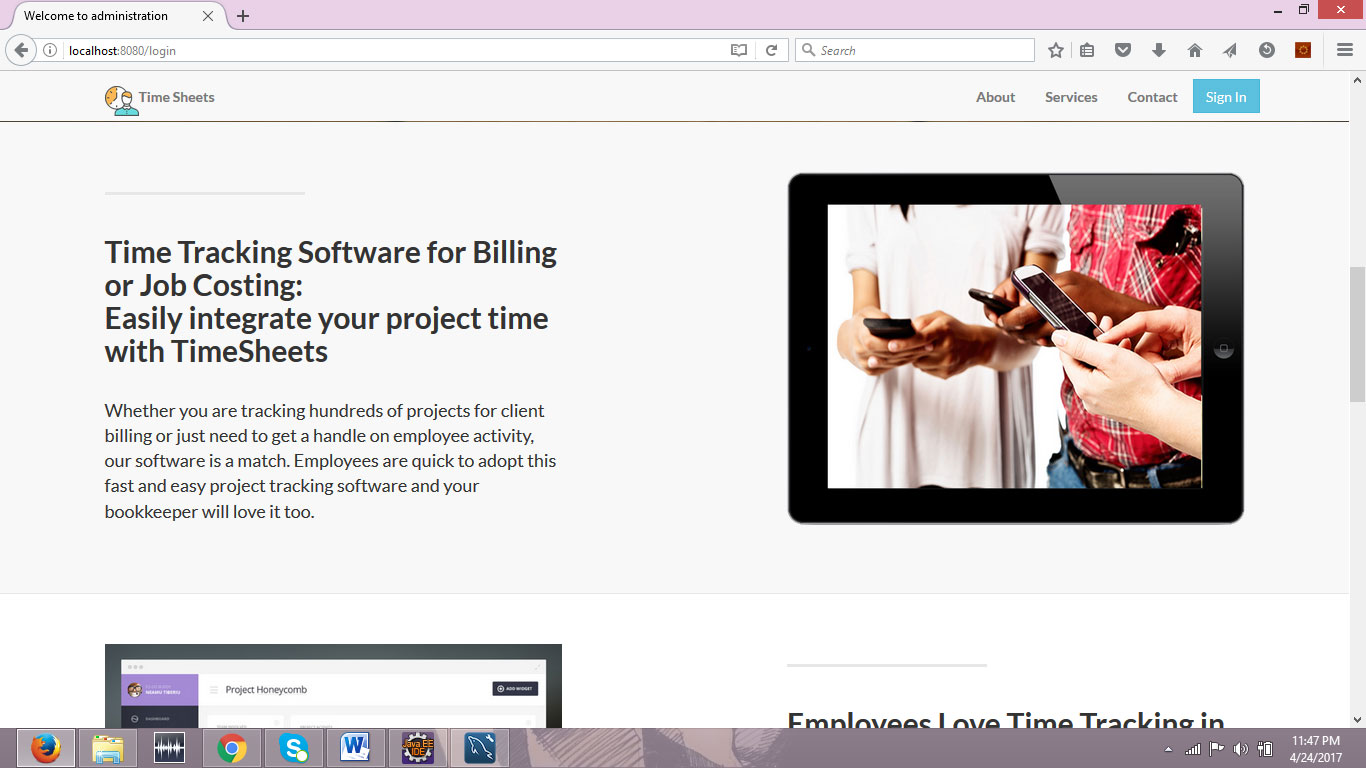Go to Firefox home page icon
The image size is (1366, 768).
[1195, 50]
